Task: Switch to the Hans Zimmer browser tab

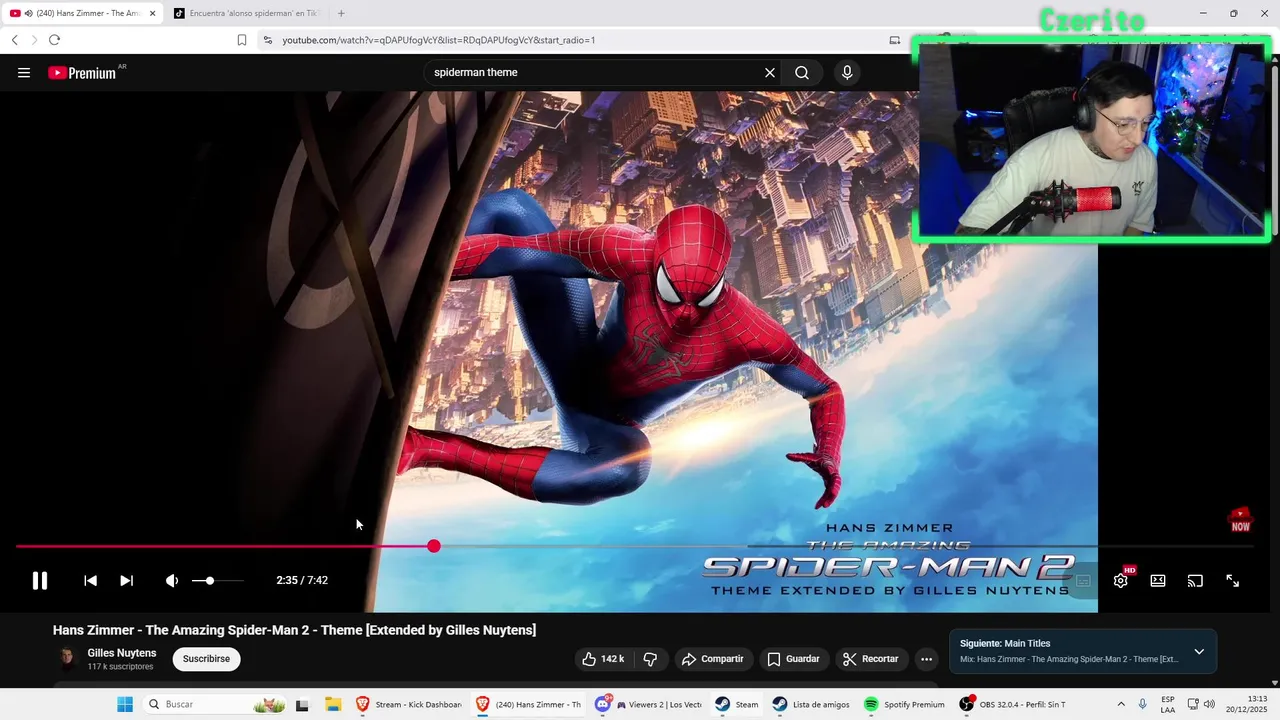Action: (82, 13)
